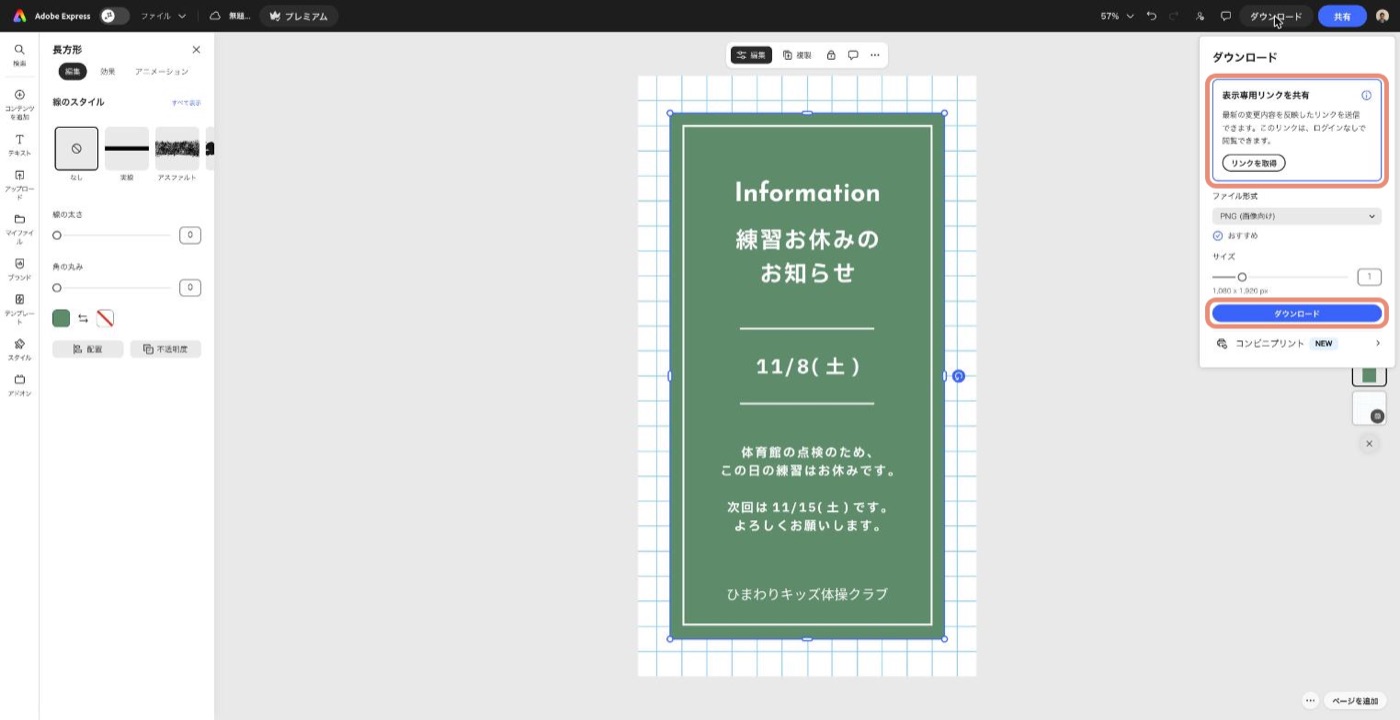Image resolution: width=1400 pixels, height=720 pixels.
Task: Open the PNG file format dropdown
Action: point(1297,216)
